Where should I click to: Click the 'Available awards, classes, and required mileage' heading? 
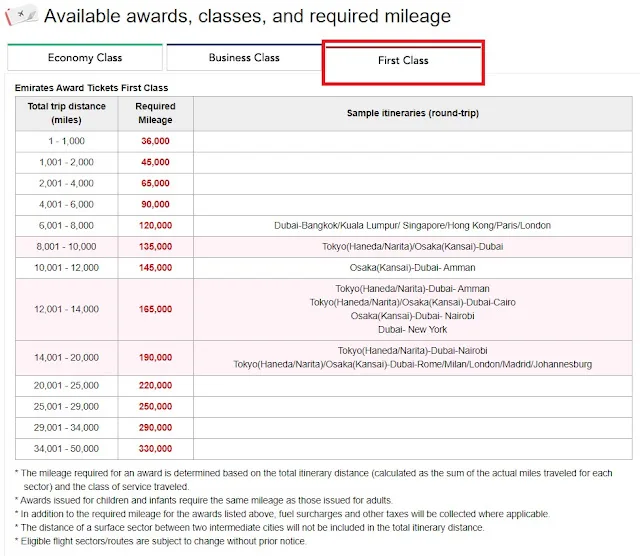pos(247,16)
